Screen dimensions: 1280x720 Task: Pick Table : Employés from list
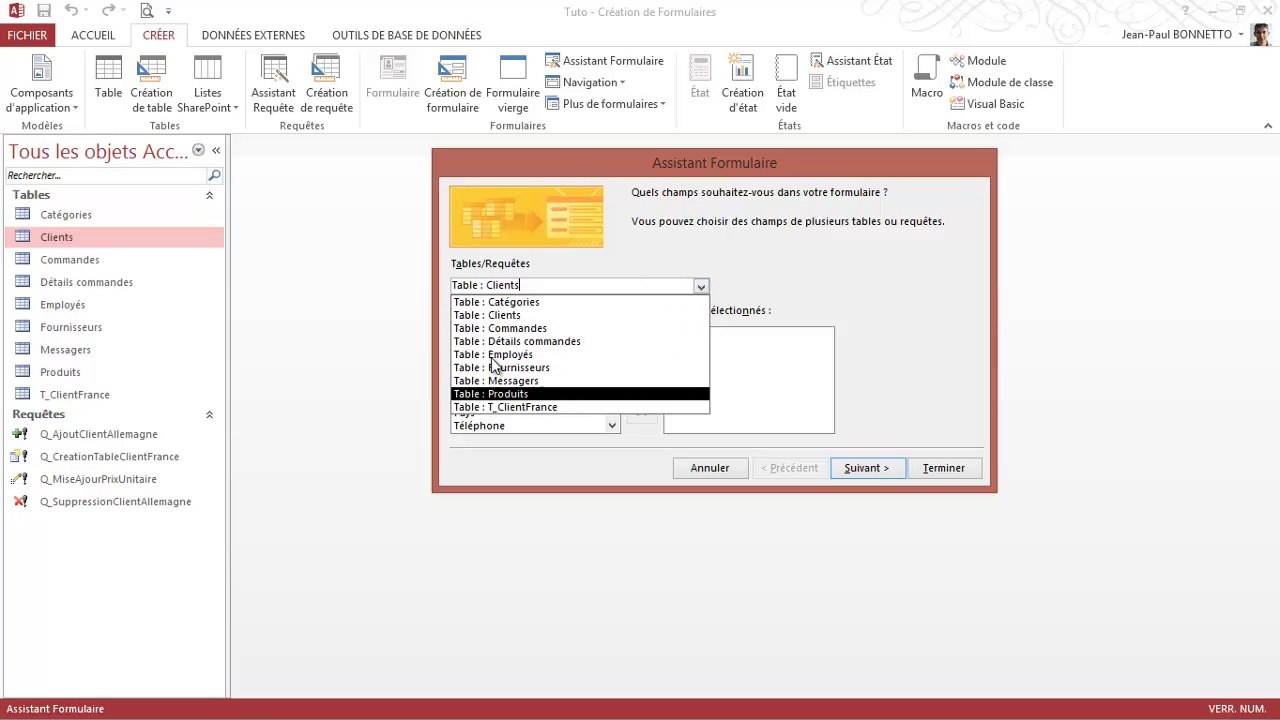click(580, 354)
